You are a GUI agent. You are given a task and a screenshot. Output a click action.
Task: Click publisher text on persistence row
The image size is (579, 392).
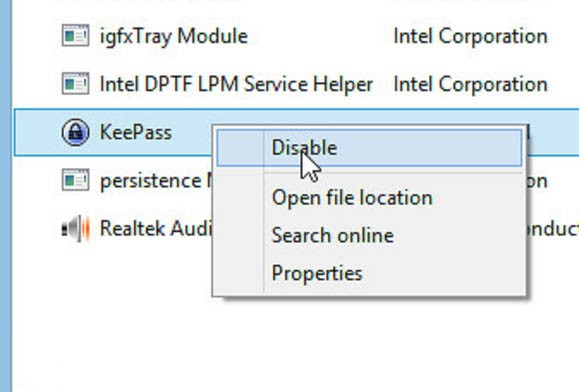(537, 181)
